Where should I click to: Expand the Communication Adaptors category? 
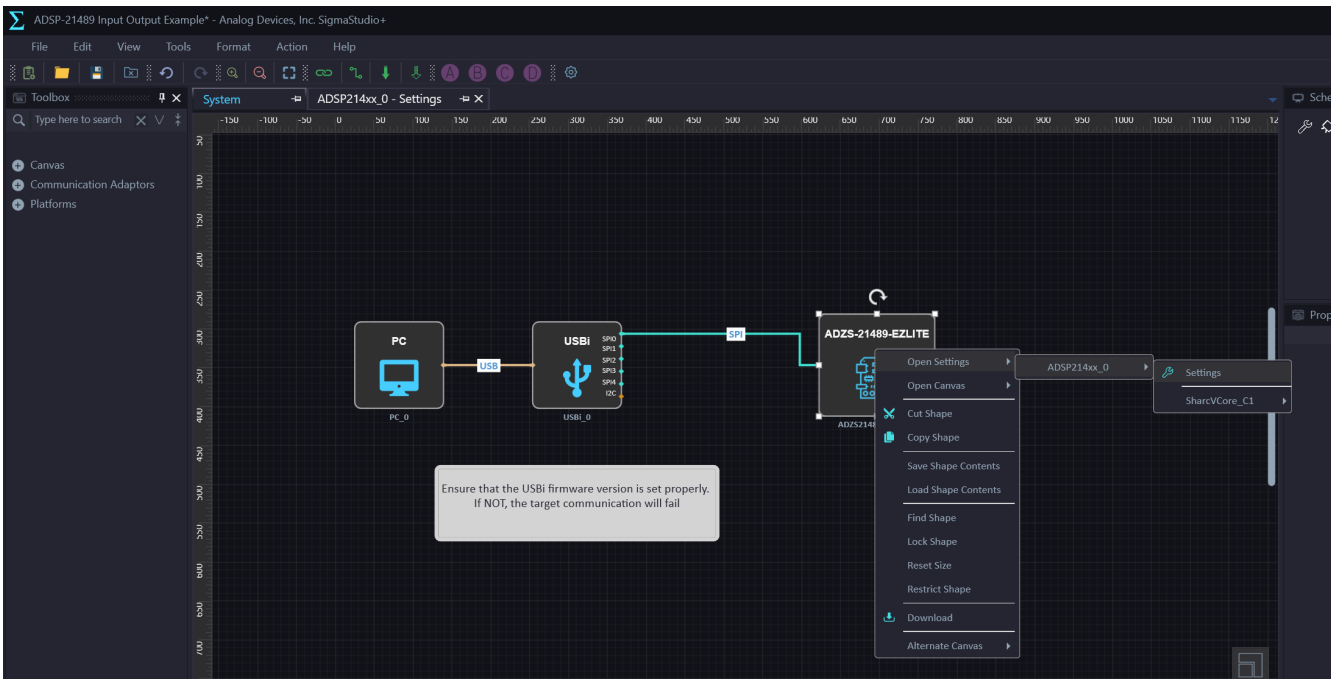click(18, 185)
